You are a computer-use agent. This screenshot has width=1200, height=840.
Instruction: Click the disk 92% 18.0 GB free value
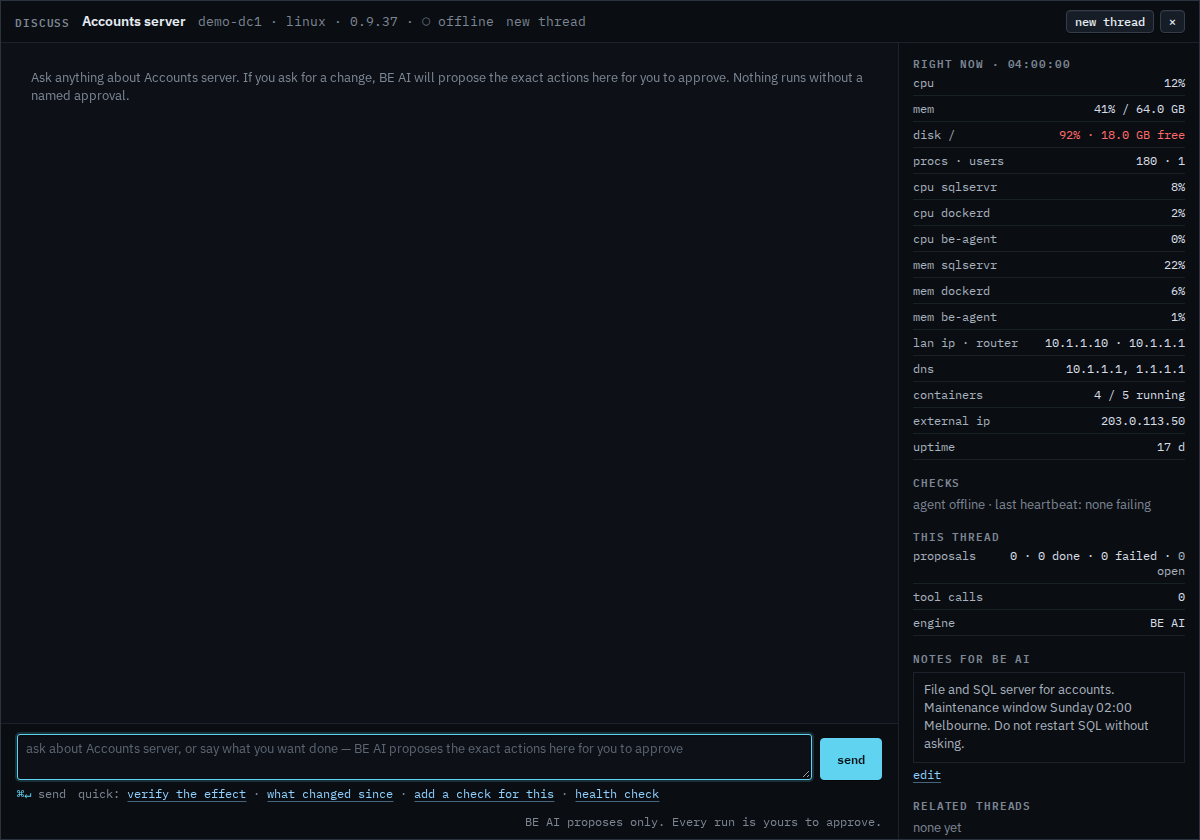point(1122,135)
